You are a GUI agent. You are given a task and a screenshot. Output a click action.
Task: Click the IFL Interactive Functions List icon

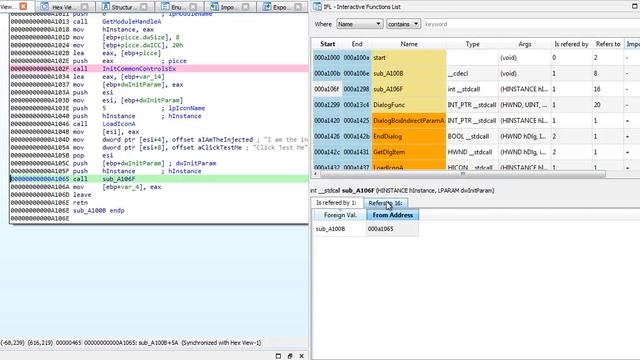click(x=317, y=7)
